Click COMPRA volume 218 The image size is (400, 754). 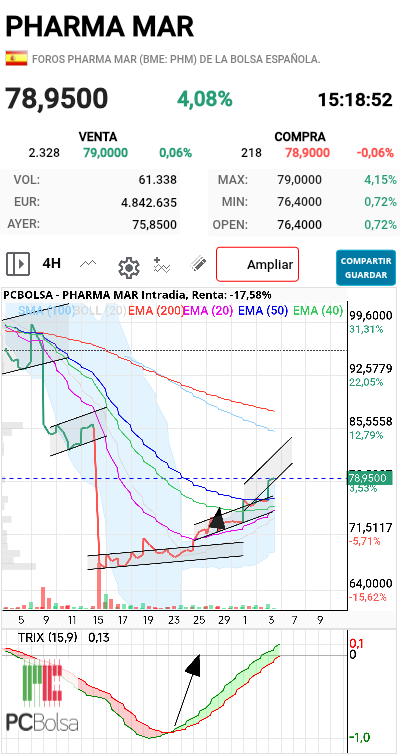pyautogui.click(x=252, y=153)
